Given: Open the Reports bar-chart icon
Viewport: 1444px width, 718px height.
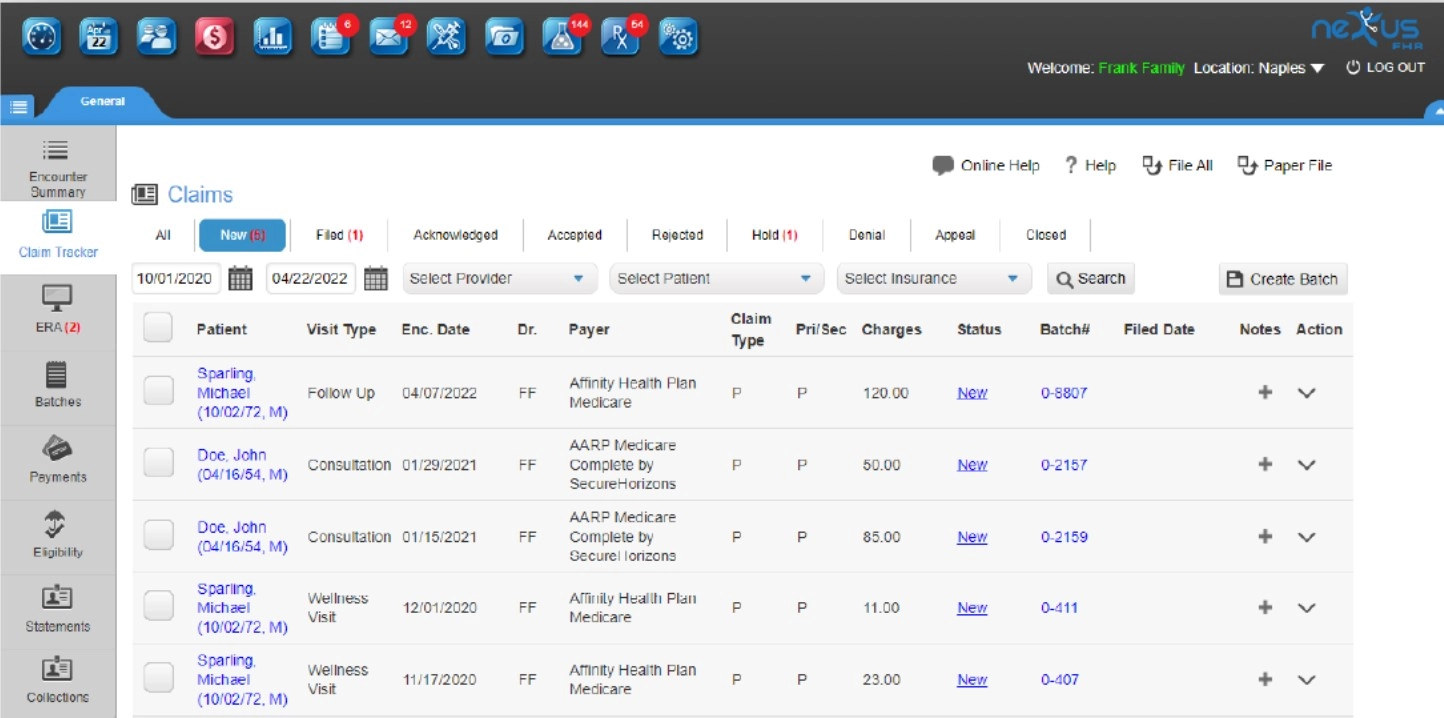Looking at the screenshot, I should (273, 37).
